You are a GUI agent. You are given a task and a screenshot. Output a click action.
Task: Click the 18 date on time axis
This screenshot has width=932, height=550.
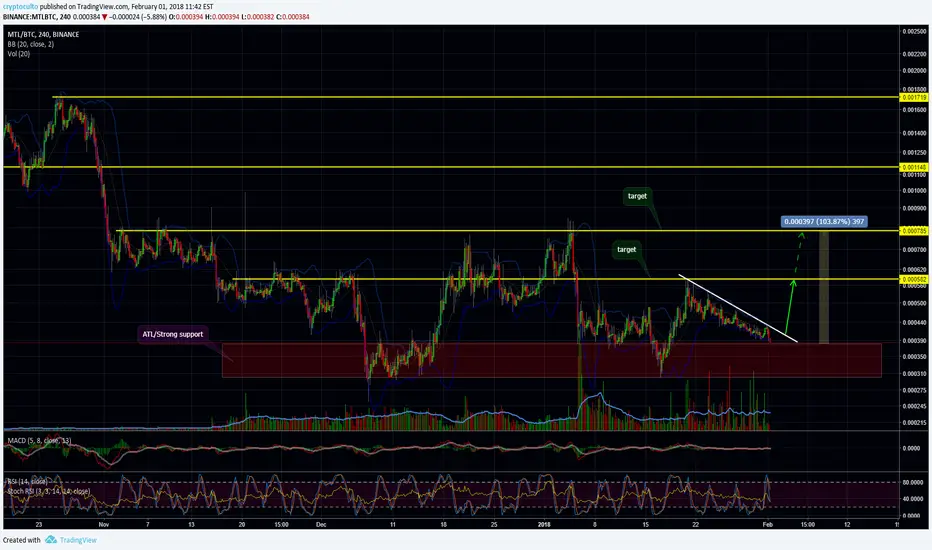[x=443, y=524]
